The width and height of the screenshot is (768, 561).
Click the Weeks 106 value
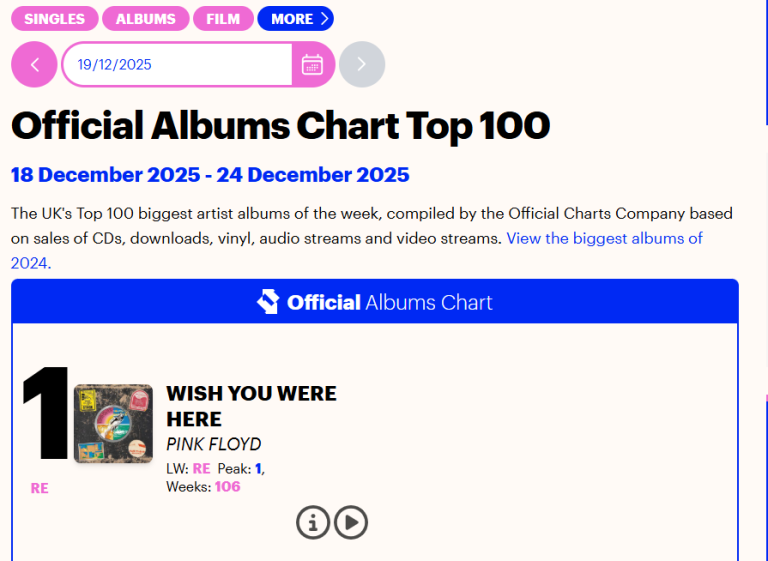coord(227,487)
